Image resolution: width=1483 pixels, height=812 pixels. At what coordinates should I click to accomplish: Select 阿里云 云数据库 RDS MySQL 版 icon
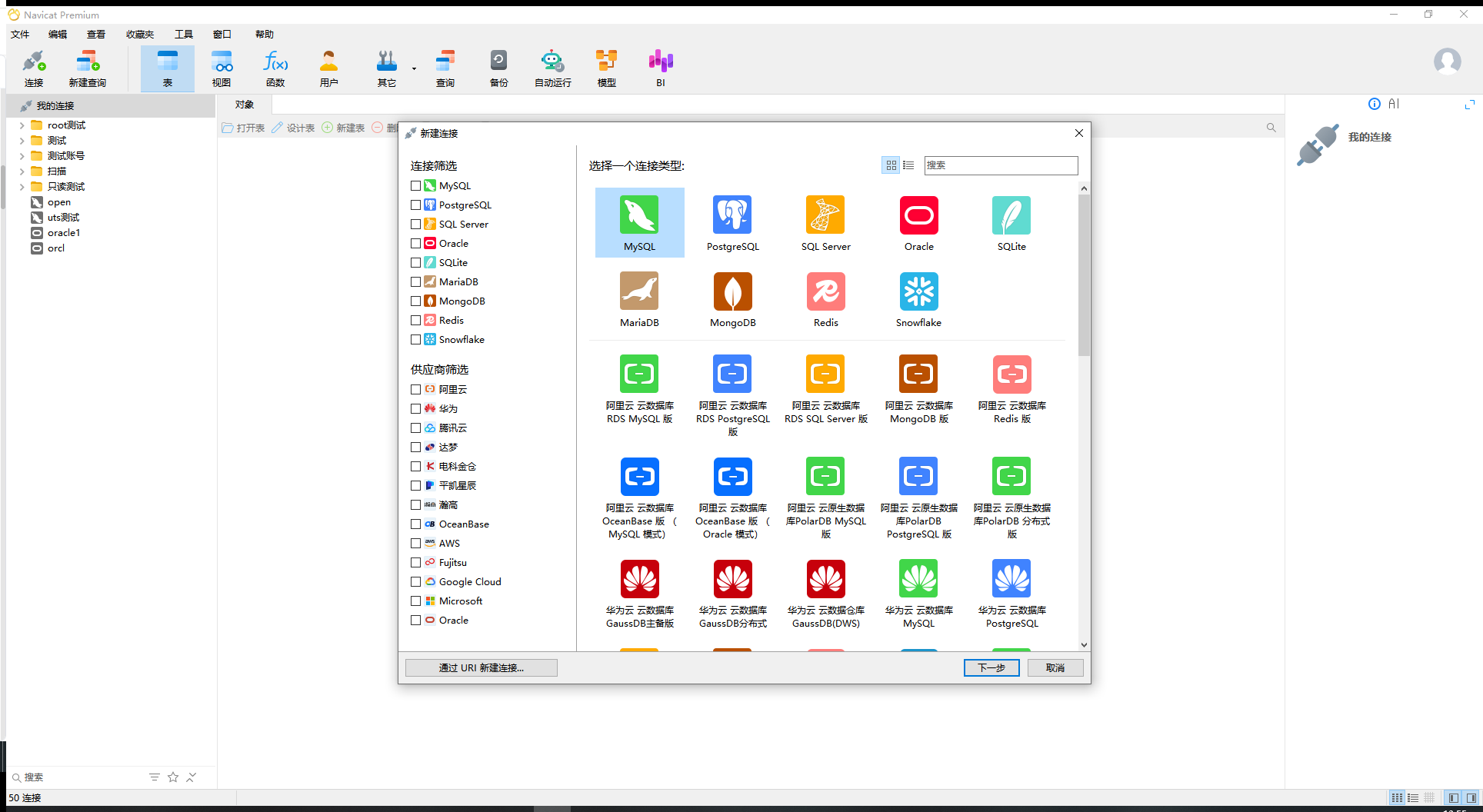click(639, 374)
